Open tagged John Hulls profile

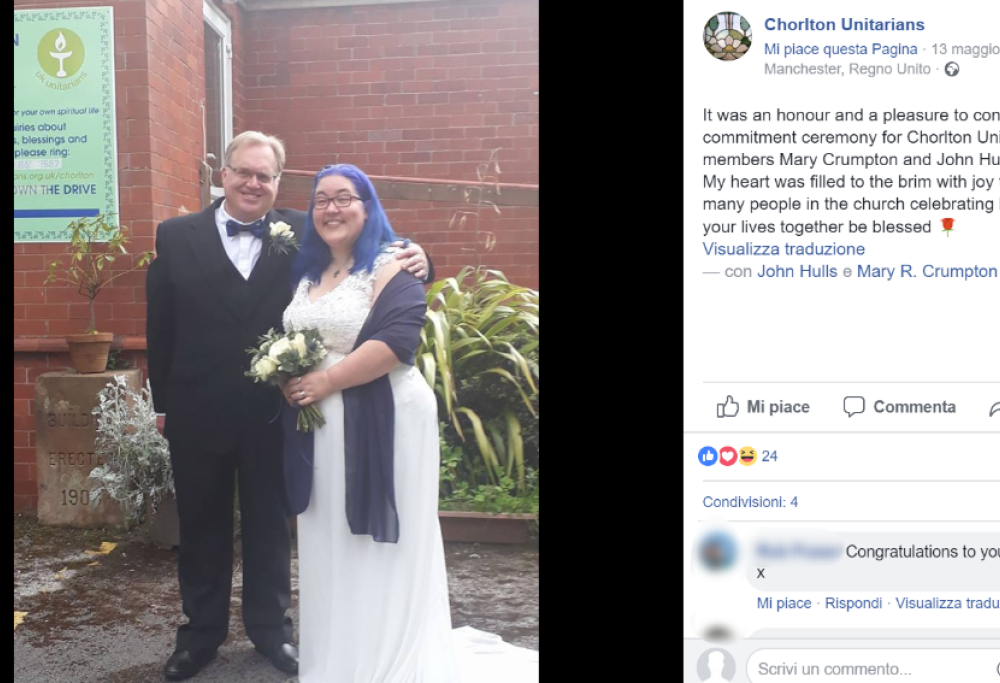(x=797, y=271)
